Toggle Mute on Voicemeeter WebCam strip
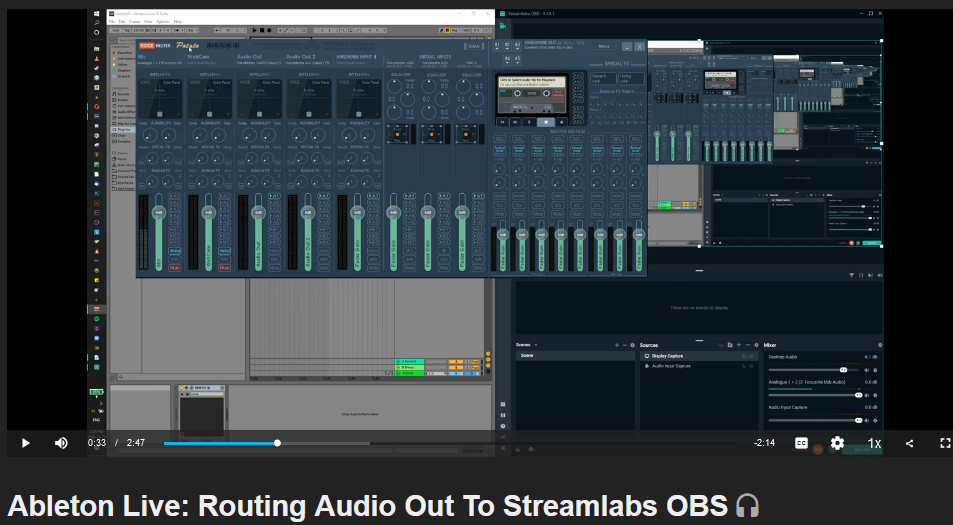The image size is (953, 525). pos(224,267)
